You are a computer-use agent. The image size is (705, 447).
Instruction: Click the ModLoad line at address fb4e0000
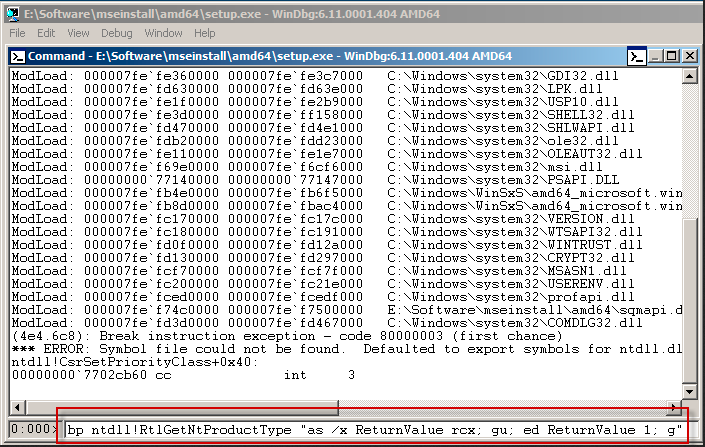347,193
